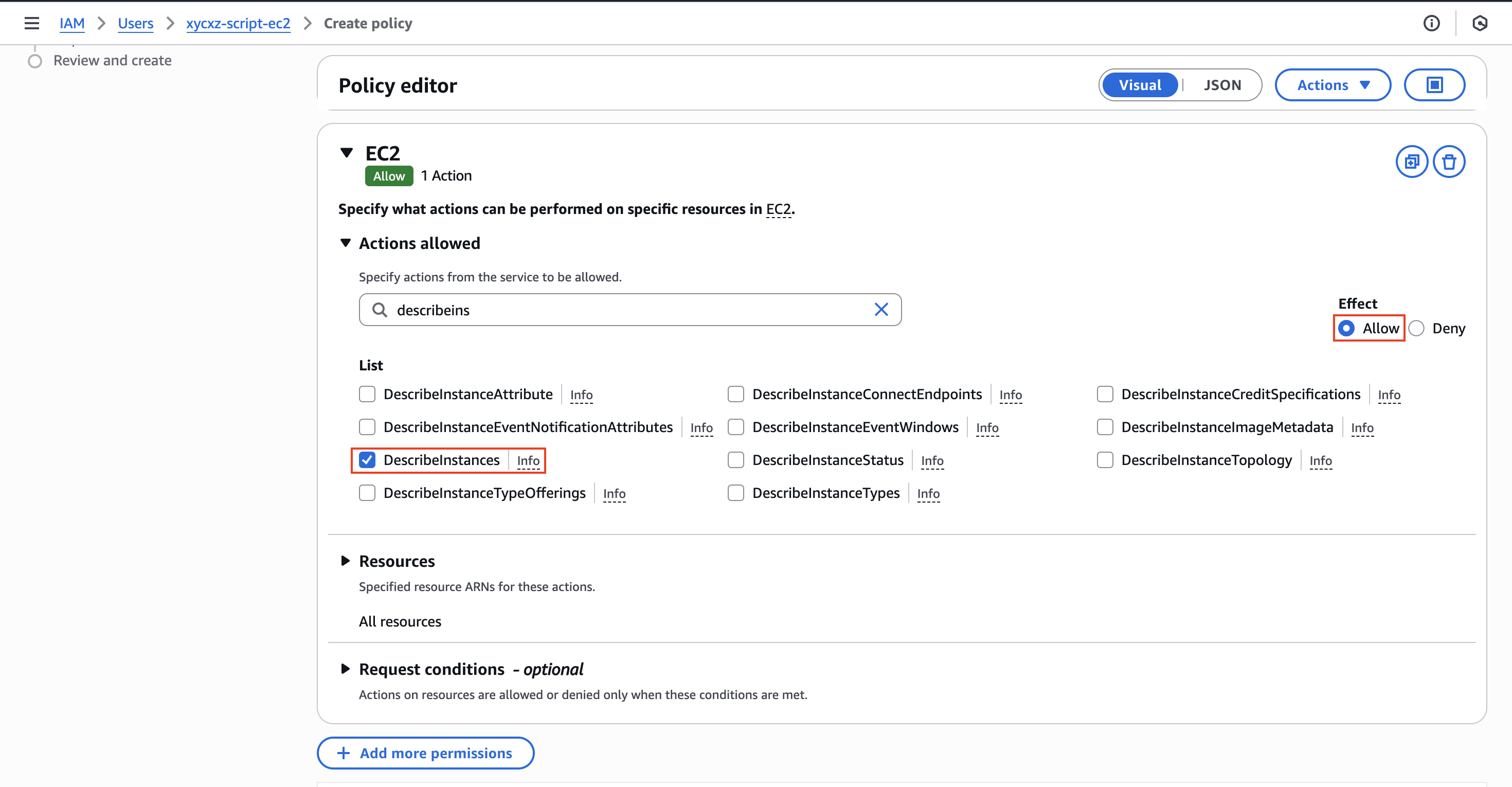Delete the EC2 permission block
Viewport: 1512px width, 787px height.
click(1449, 162)
